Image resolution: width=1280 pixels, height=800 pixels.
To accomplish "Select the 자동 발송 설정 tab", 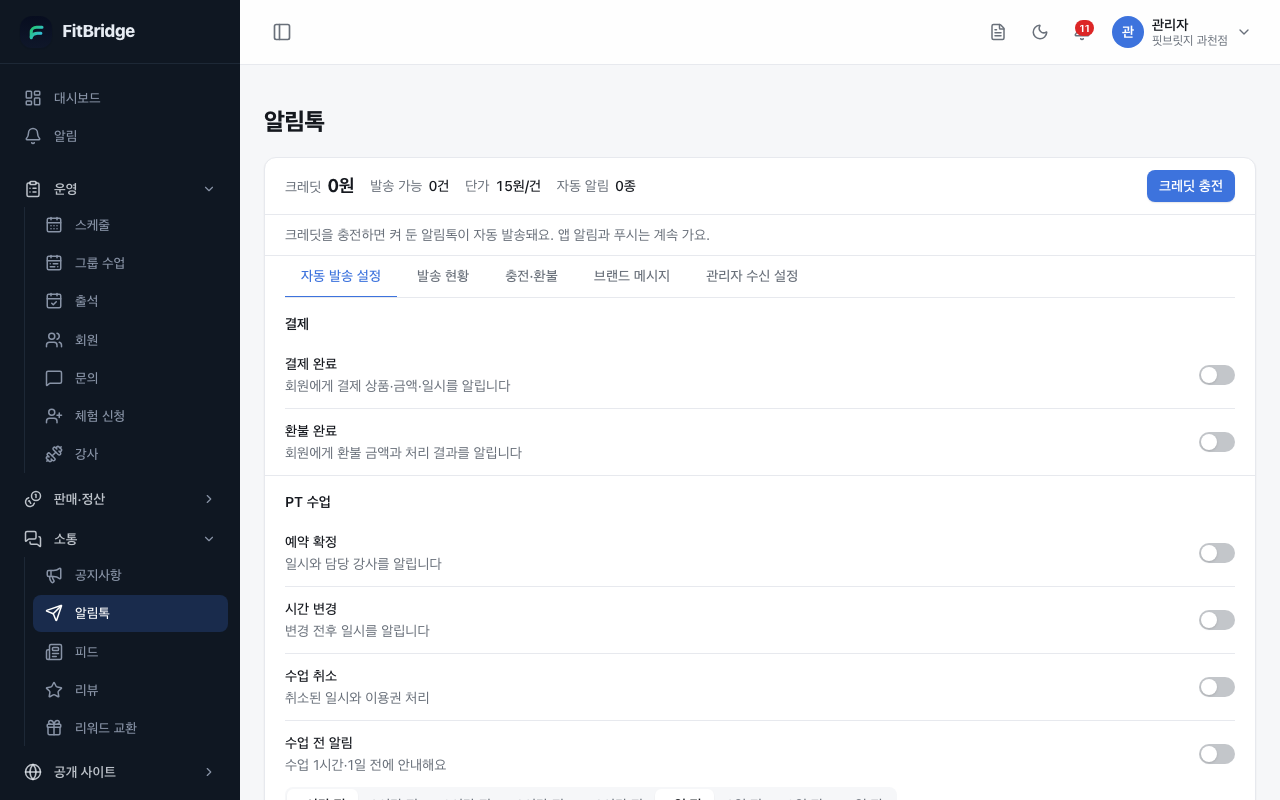I will pyautogui.click(x=341, y=276).
